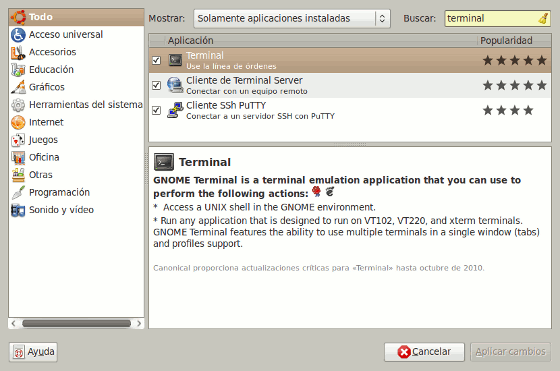Click the Ayuda help button
Screen dimensions: 560x371
click(x=33, y=352)
